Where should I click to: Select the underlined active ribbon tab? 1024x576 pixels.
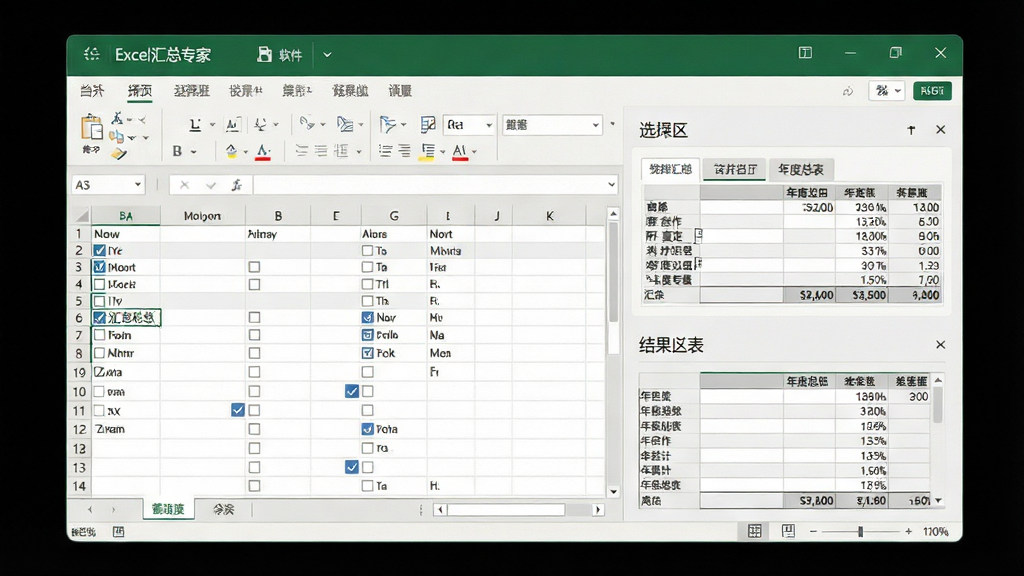[140, 91]
